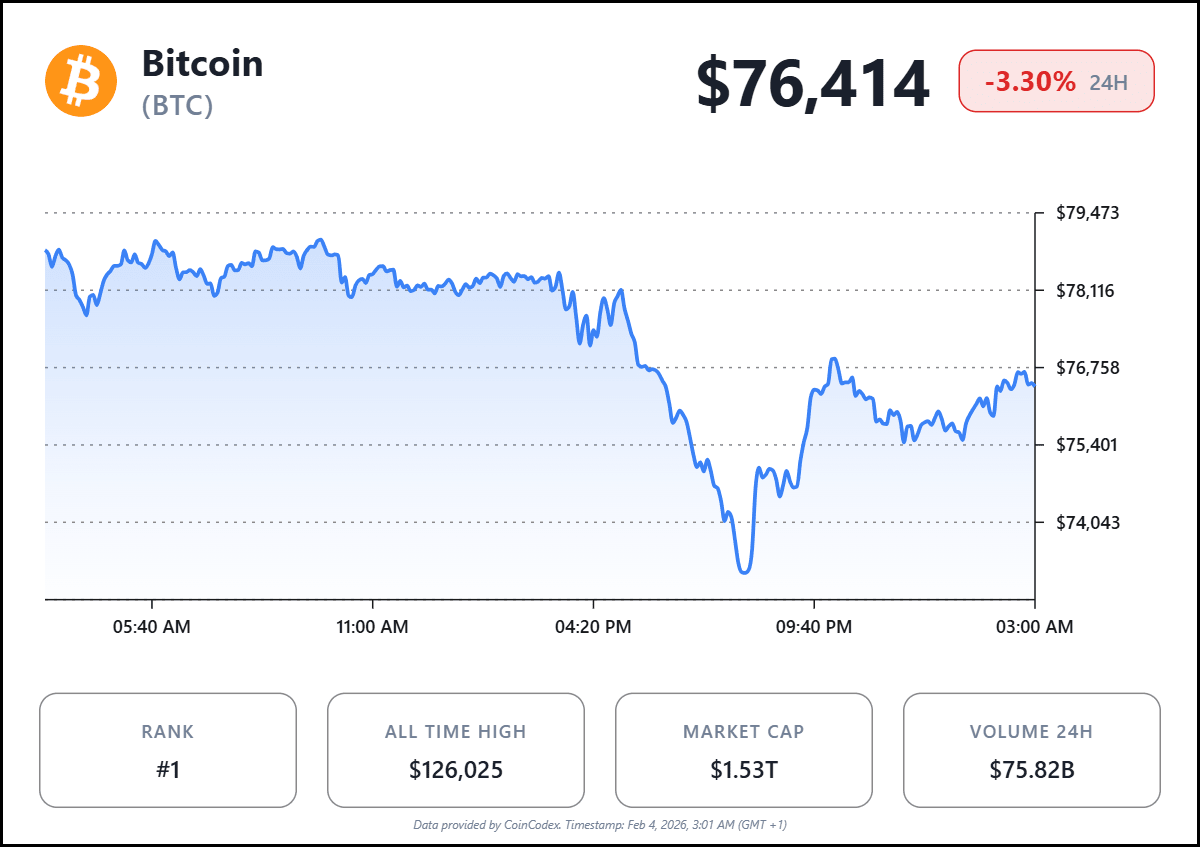The width and height of the screenshot is (1200, 847).
Task: Click the $79,473 price axis label
Action: (1088, 213)
